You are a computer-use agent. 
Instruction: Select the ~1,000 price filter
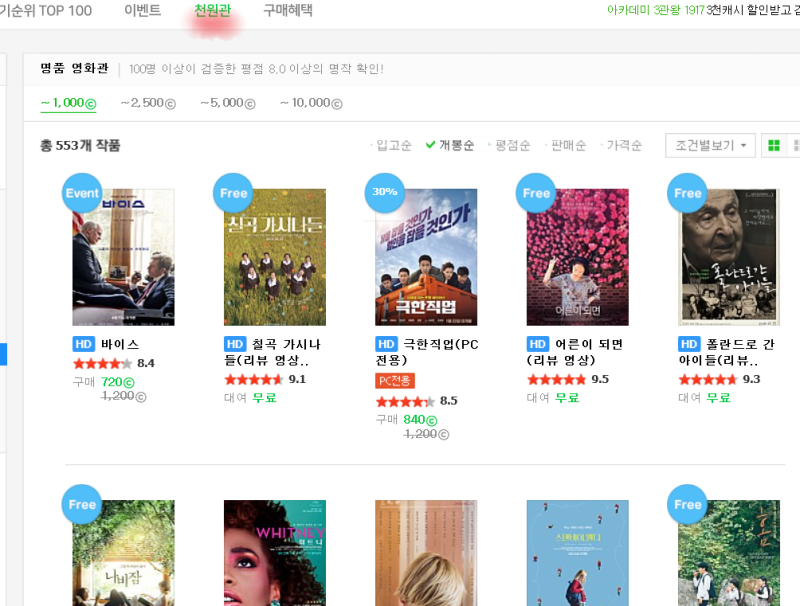(x=68, y=103)
